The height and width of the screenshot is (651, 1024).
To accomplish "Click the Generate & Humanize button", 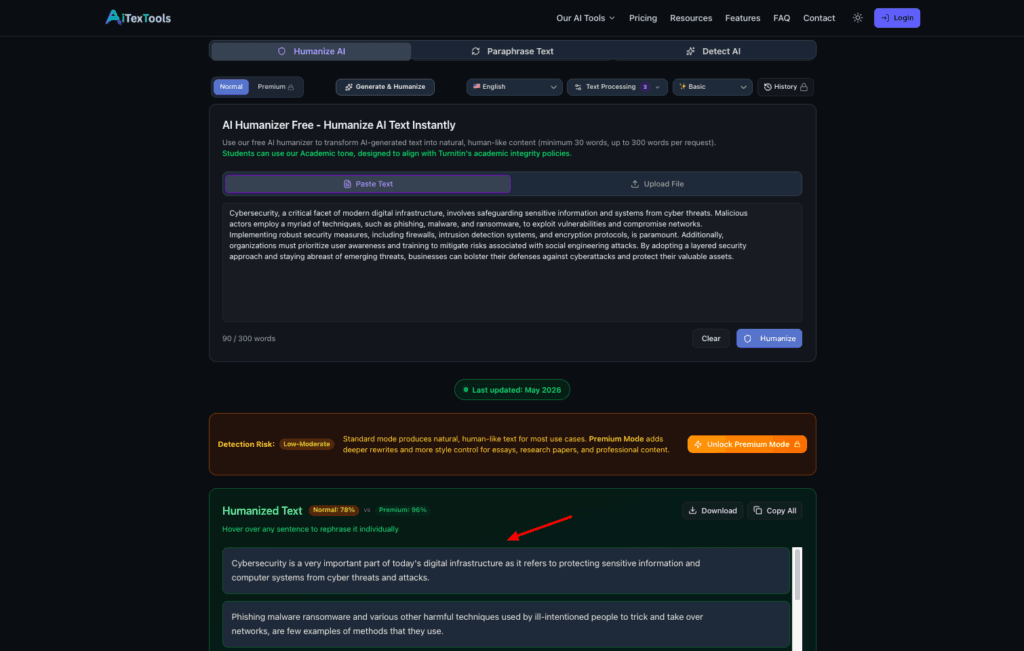I will pyautogui.click(x=385, y=87).
